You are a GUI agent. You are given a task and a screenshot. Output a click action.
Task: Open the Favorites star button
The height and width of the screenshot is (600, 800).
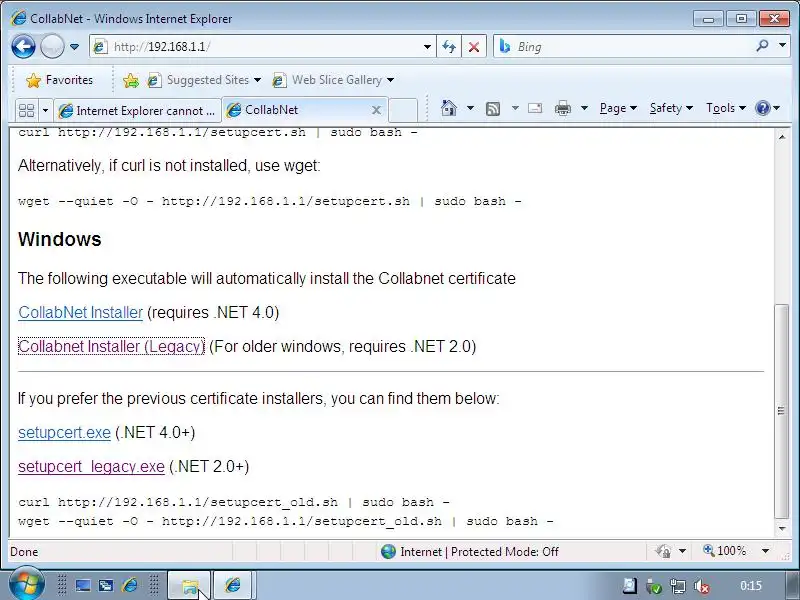[60, 80]
